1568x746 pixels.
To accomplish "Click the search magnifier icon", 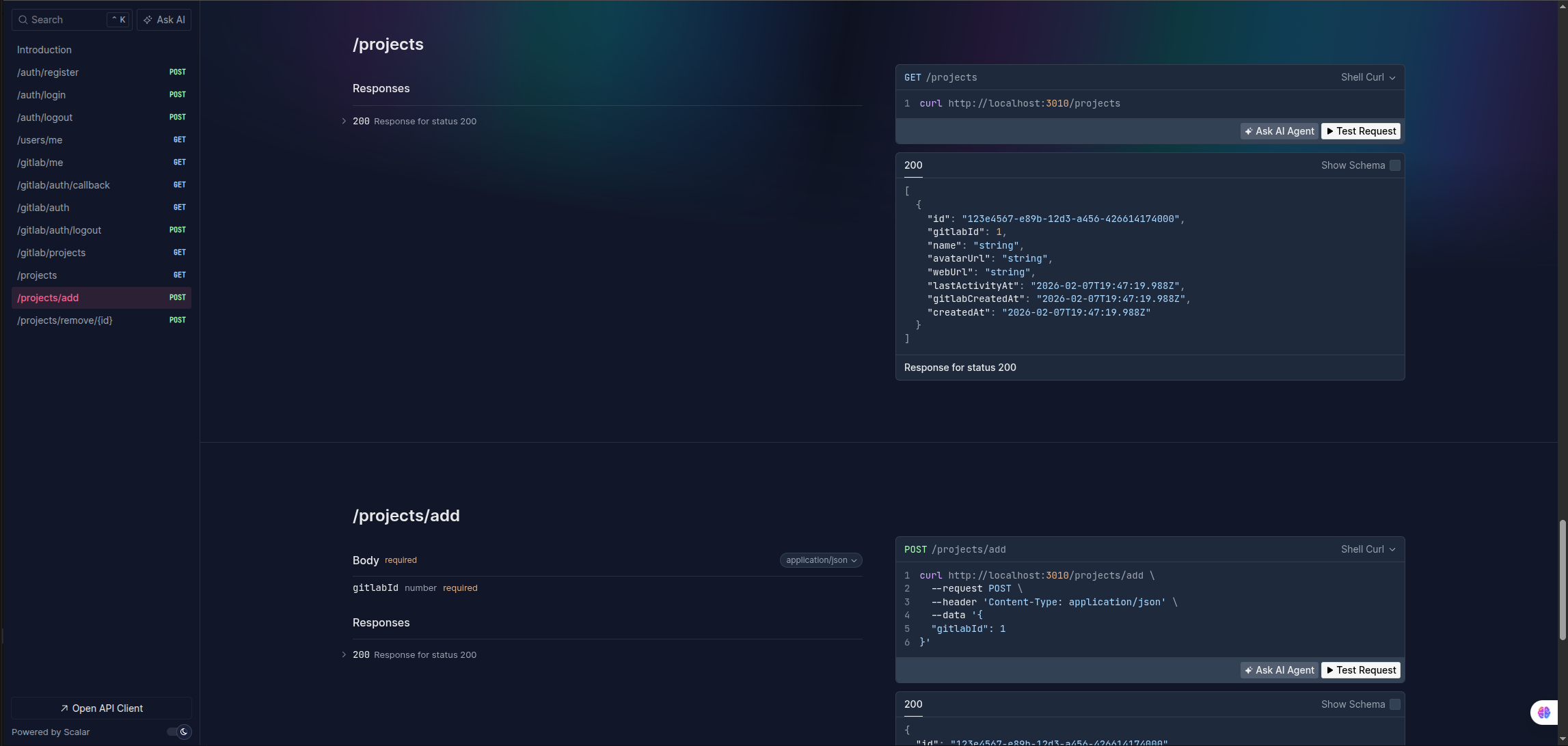I will tap(23, 20).
